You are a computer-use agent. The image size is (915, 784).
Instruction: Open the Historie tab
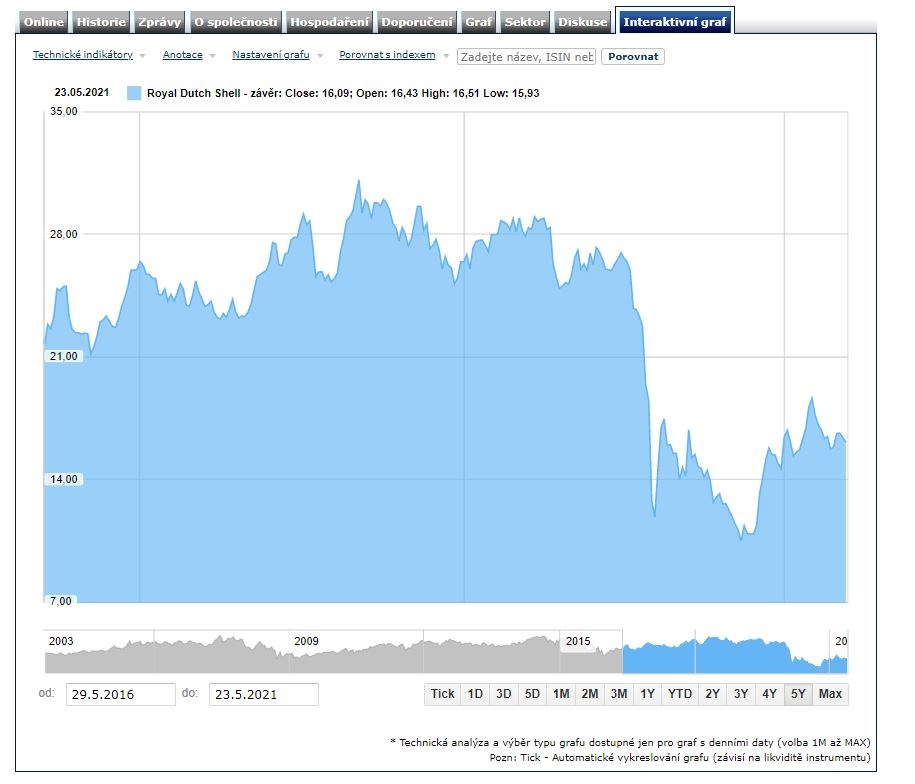coord(101,22)
